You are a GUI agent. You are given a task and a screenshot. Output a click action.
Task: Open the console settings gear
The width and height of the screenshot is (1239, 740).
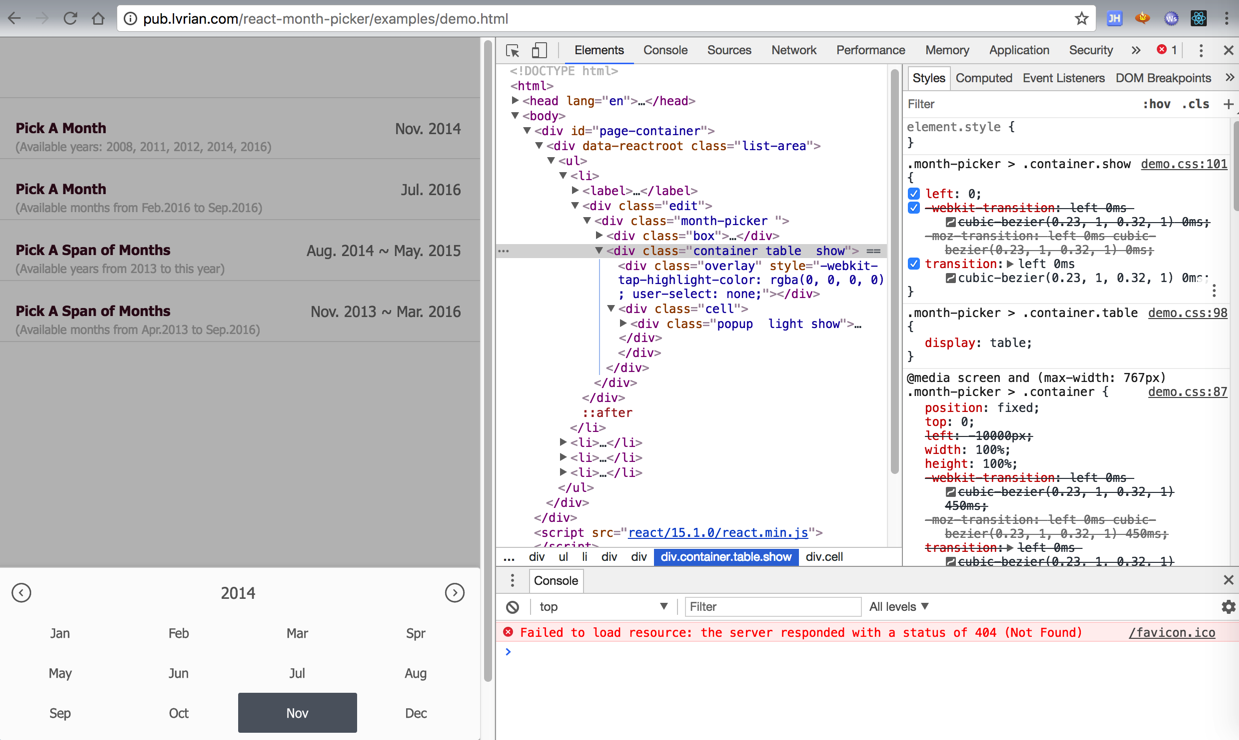click(x=1228, y=607)
